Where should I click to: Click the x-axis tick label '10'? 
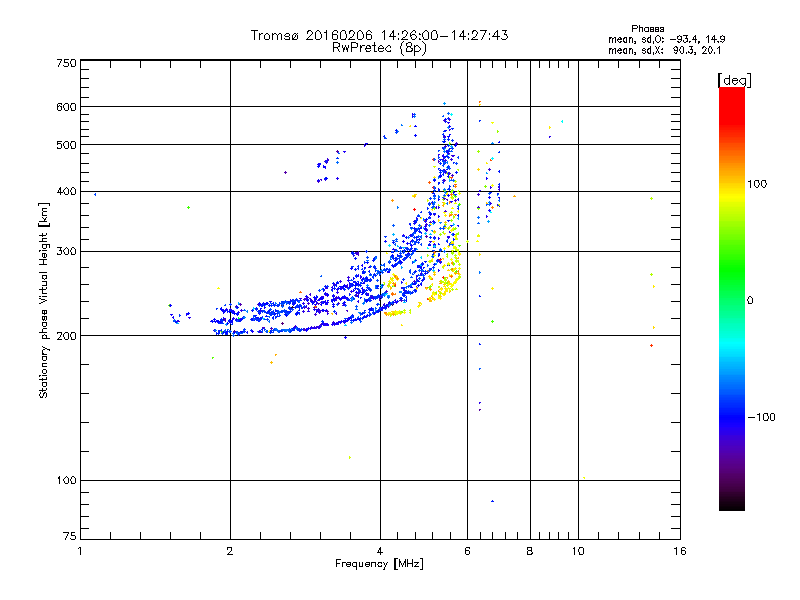(x=578, y=551)
